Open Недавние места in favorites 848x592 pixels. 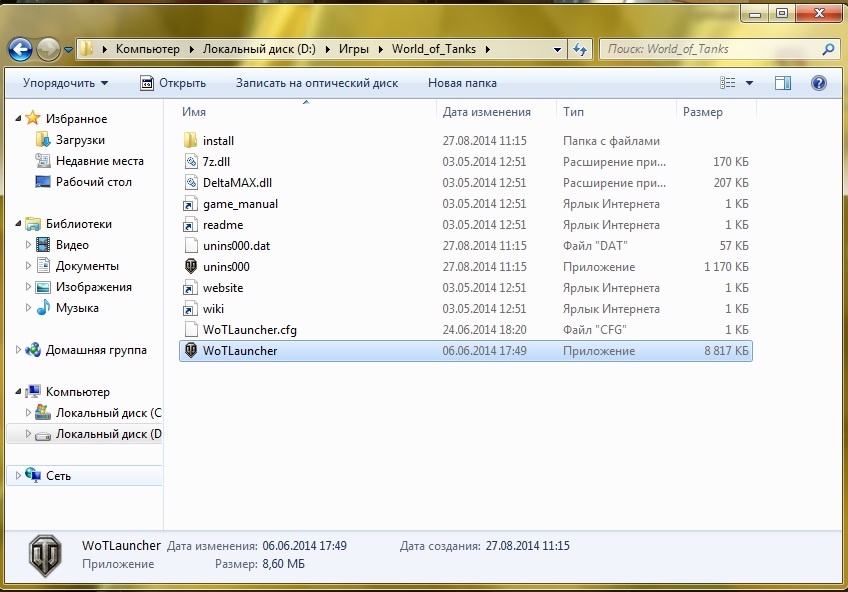point(100,161)
